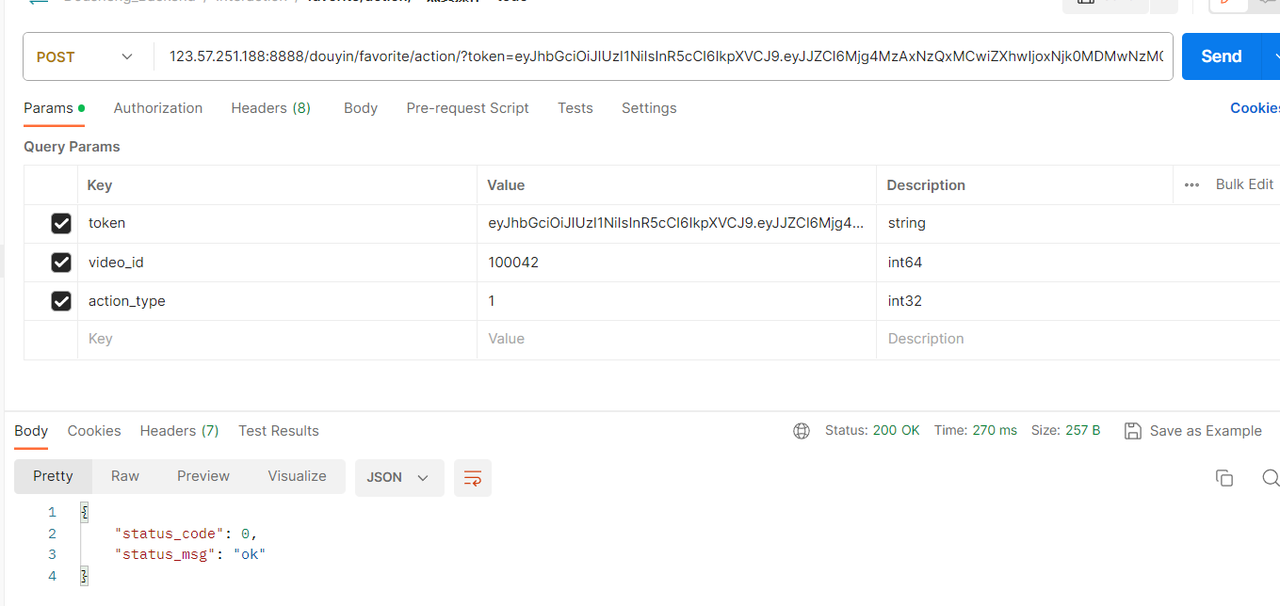Click the request URL field
The height and width of the screenshot is (606, 1280).
(x=664, y=57)
